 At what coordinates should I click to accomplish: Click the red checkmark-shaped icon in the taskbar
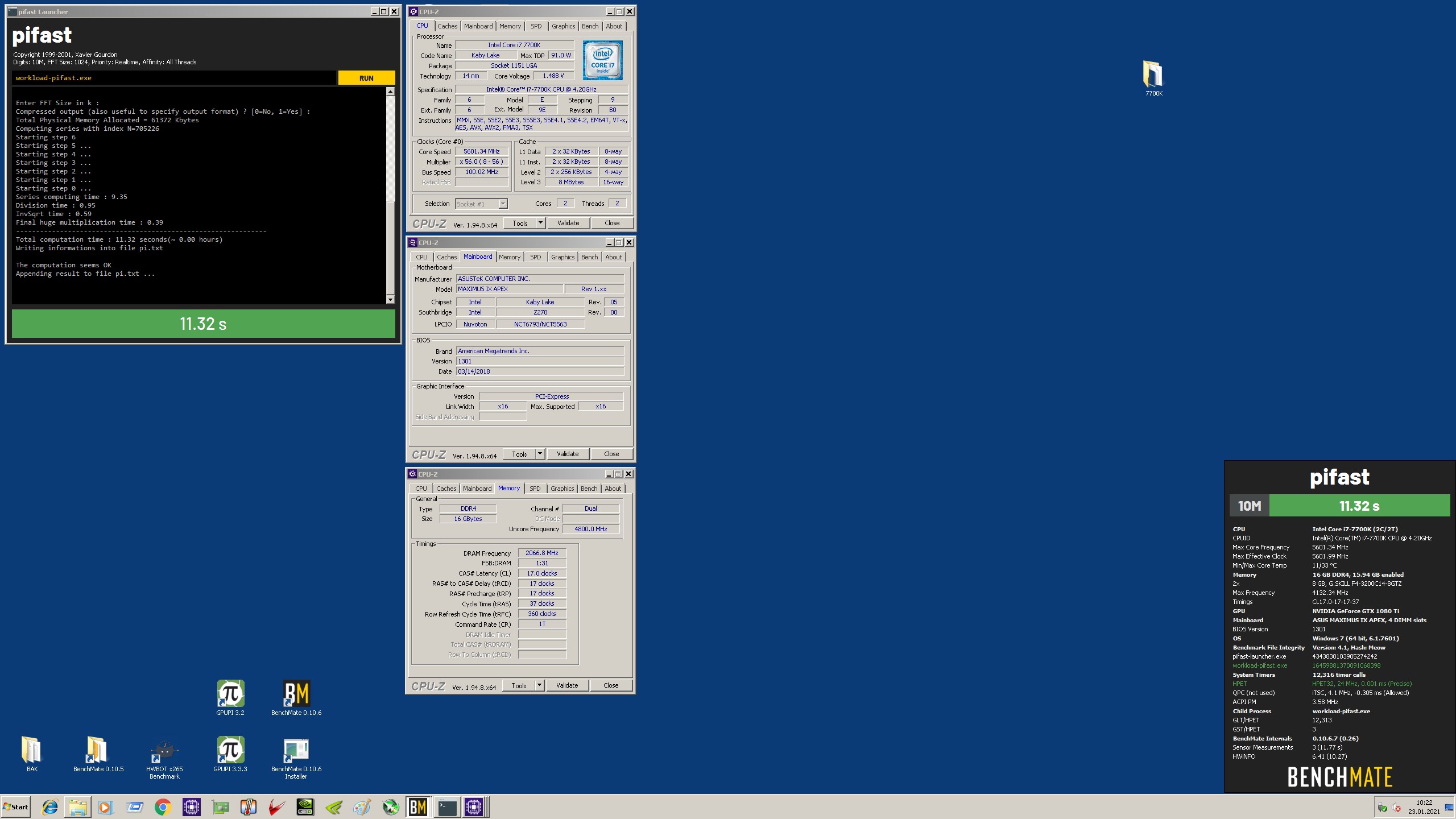(x=277, y=806)
